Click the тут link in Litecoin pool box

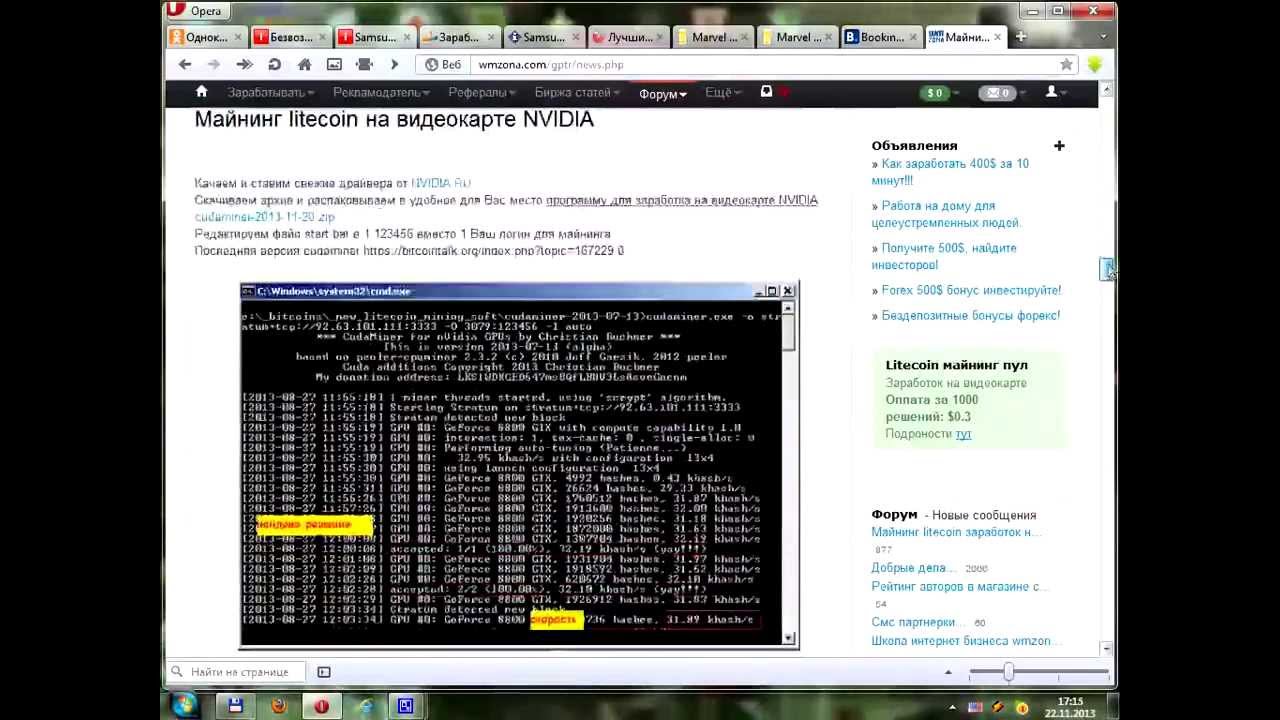tap(963, 434)
